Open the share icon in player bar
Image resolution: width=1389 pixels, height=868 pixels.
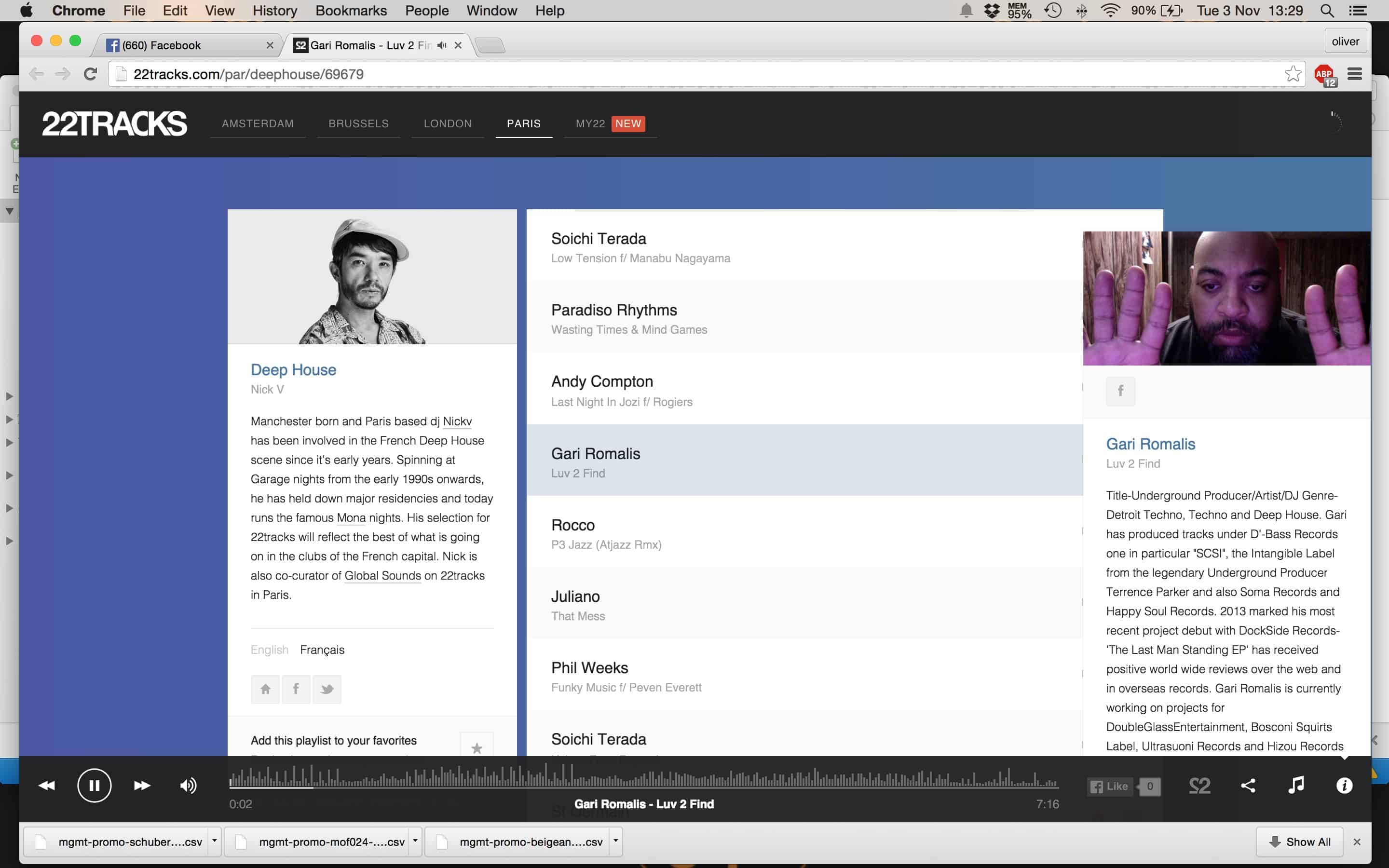point(1248,786)
